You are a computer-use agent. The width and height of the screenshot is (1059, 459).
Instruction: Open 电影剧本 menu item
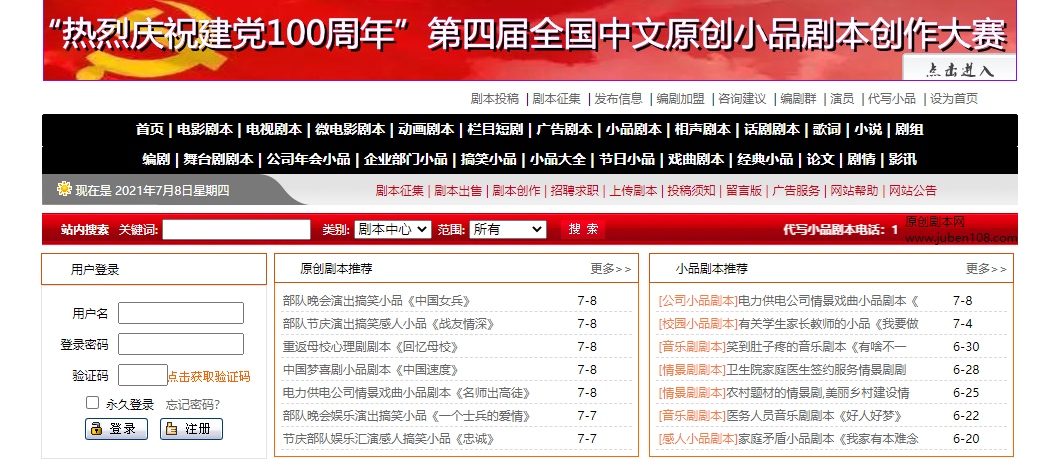coord(205,129)
